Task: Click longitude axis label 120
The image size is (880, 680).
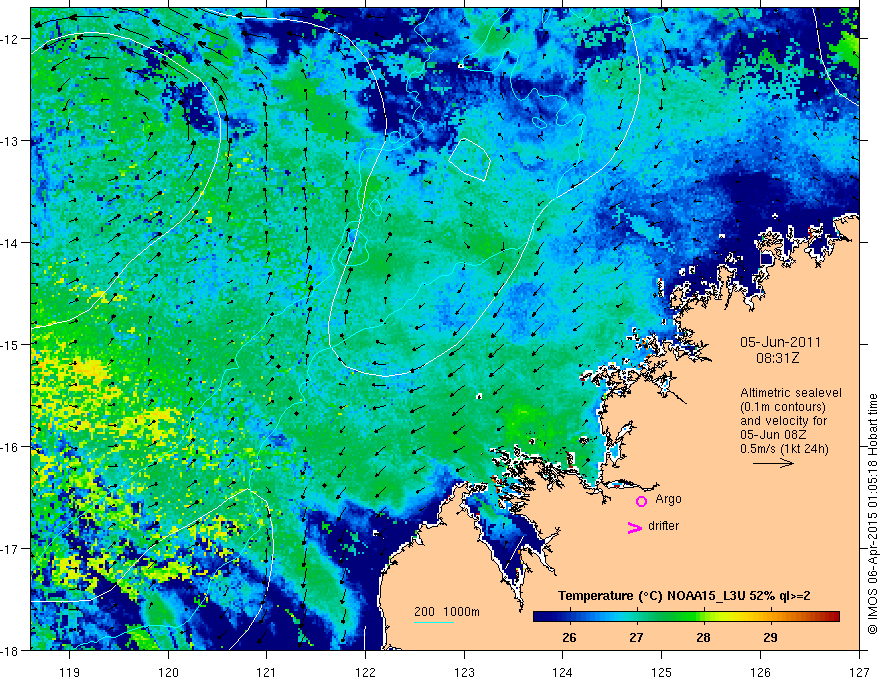Action: pos(168,672)
